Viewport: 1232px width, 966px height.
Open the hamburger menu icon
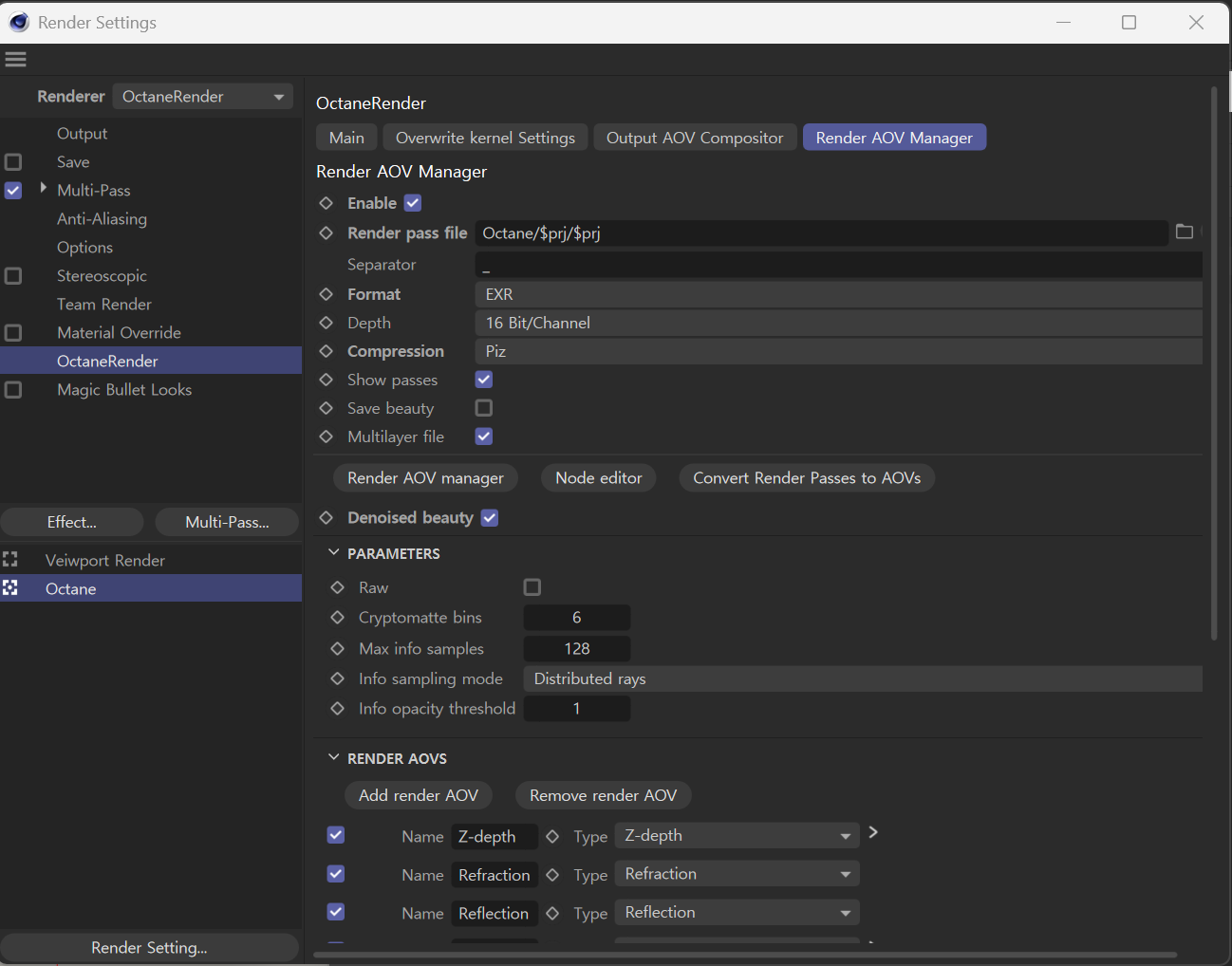[15, 59]
